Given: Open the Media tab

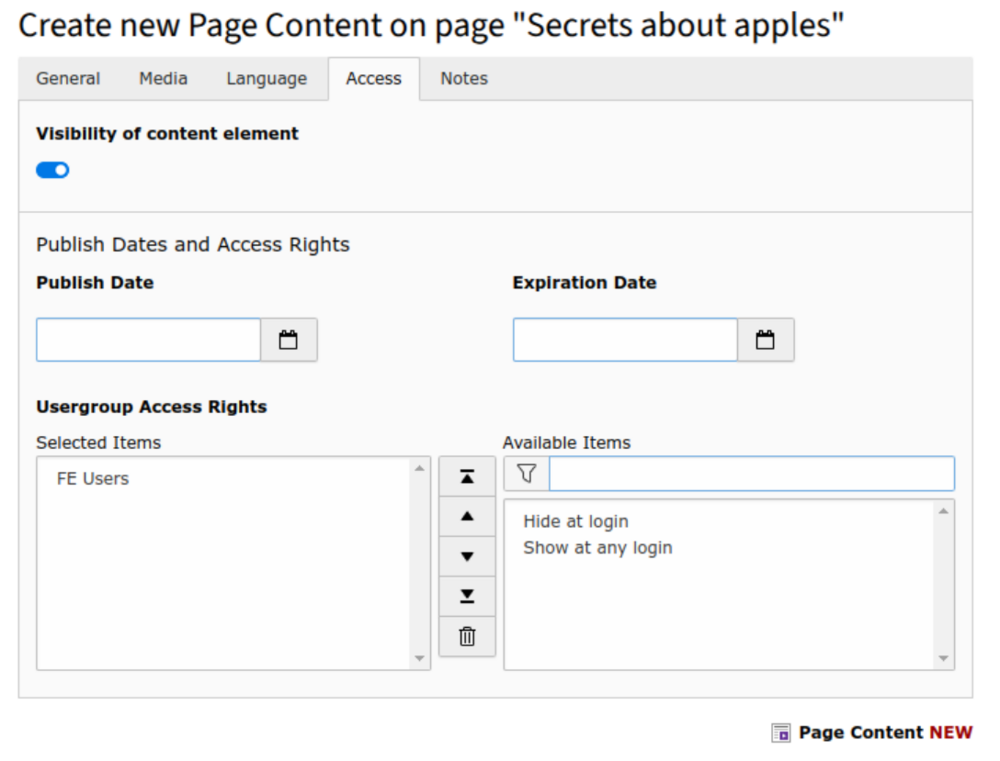Looking at the screenshot, I should [x=163, y=79].
